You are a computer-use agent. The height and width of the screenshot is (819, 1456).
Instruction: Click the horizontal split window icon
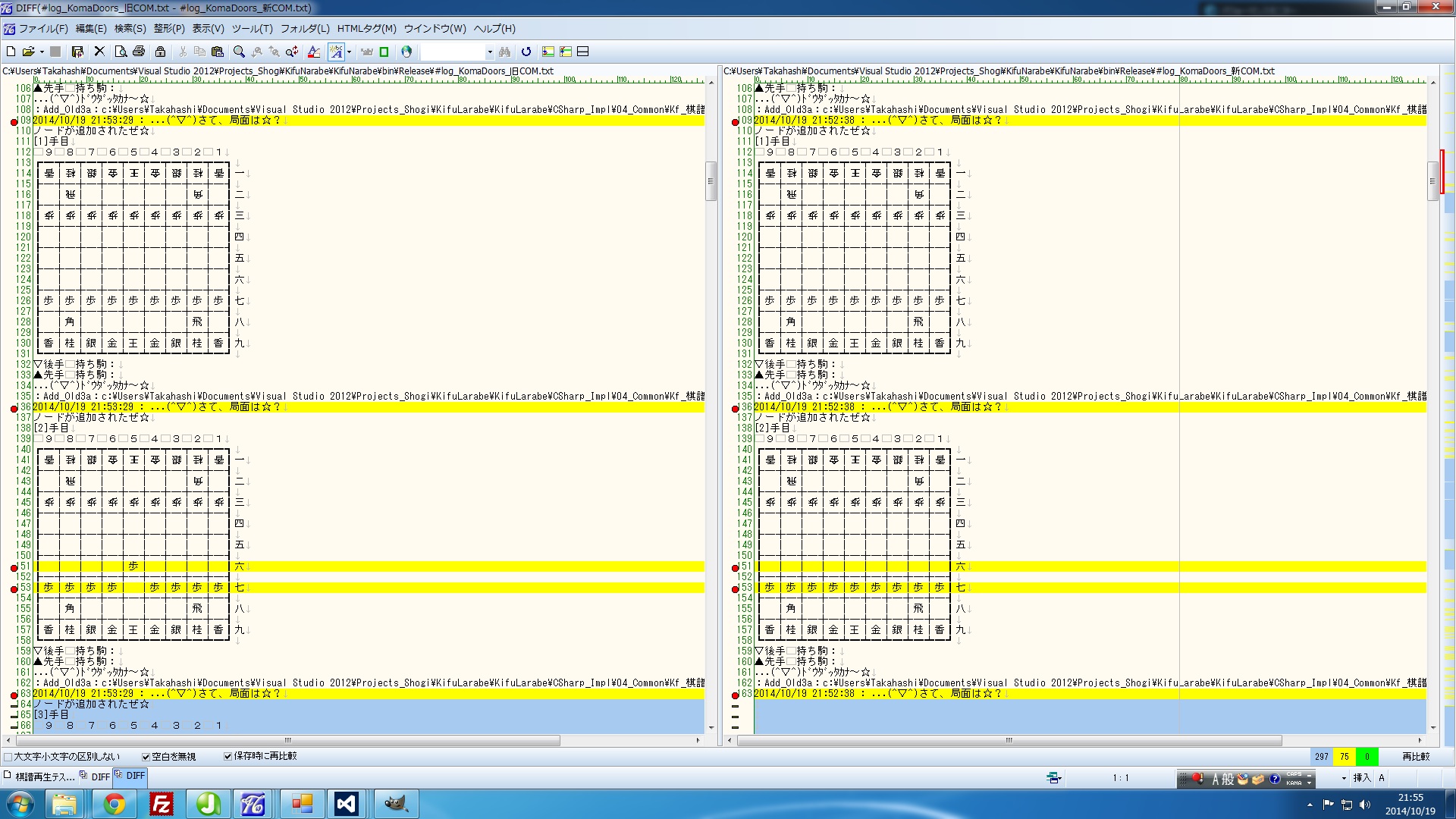(x=583, y=52)
